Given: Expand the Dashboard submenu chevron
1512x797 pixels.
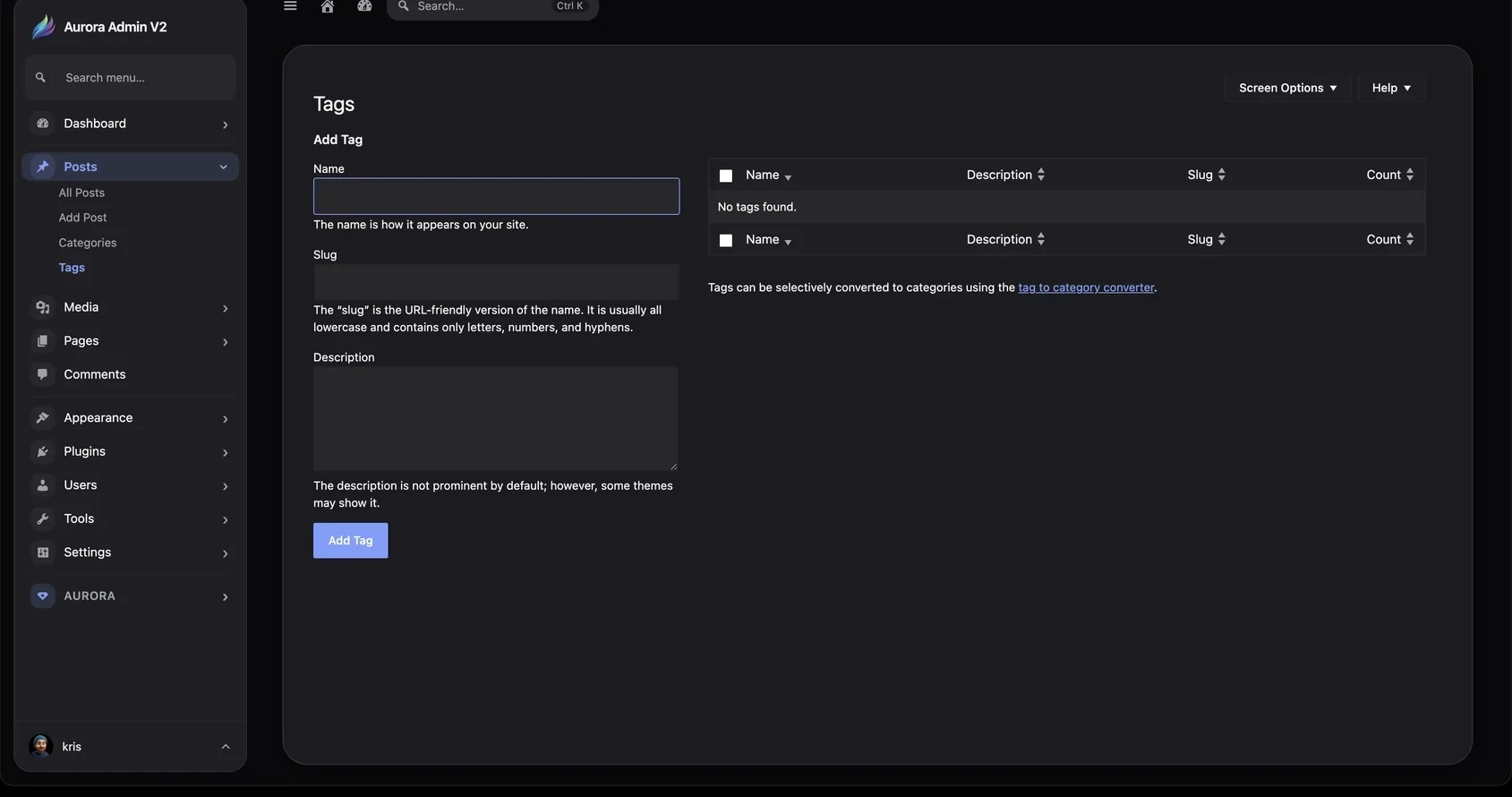Looking at the screenshot, I should (225, 124).
